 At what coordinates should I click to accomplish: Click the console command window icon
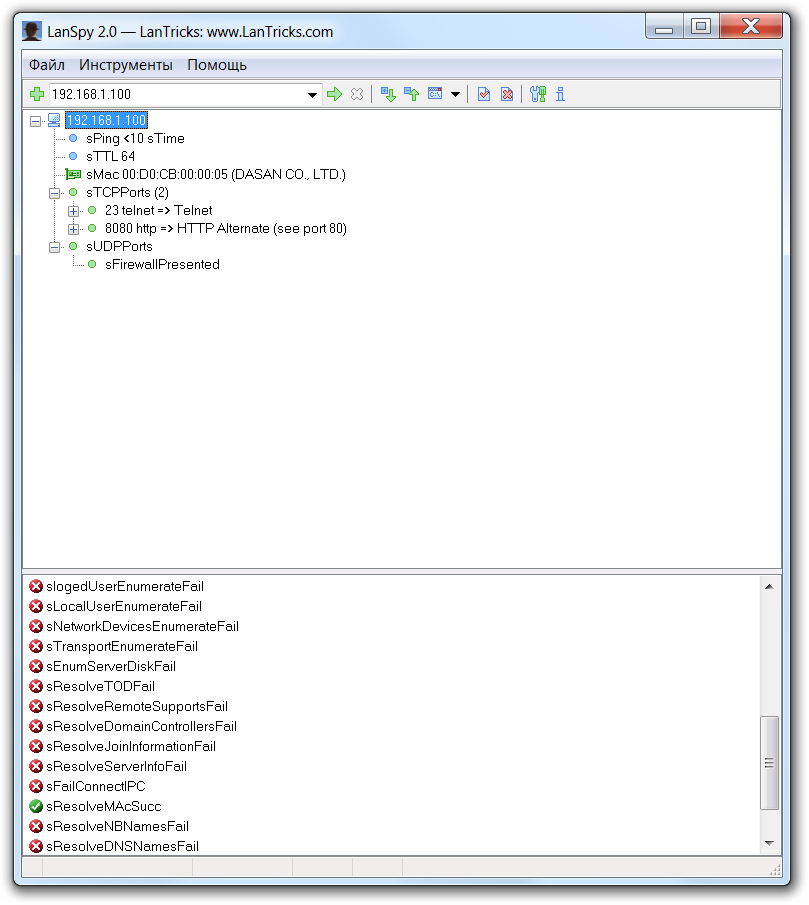click(435, 94)
